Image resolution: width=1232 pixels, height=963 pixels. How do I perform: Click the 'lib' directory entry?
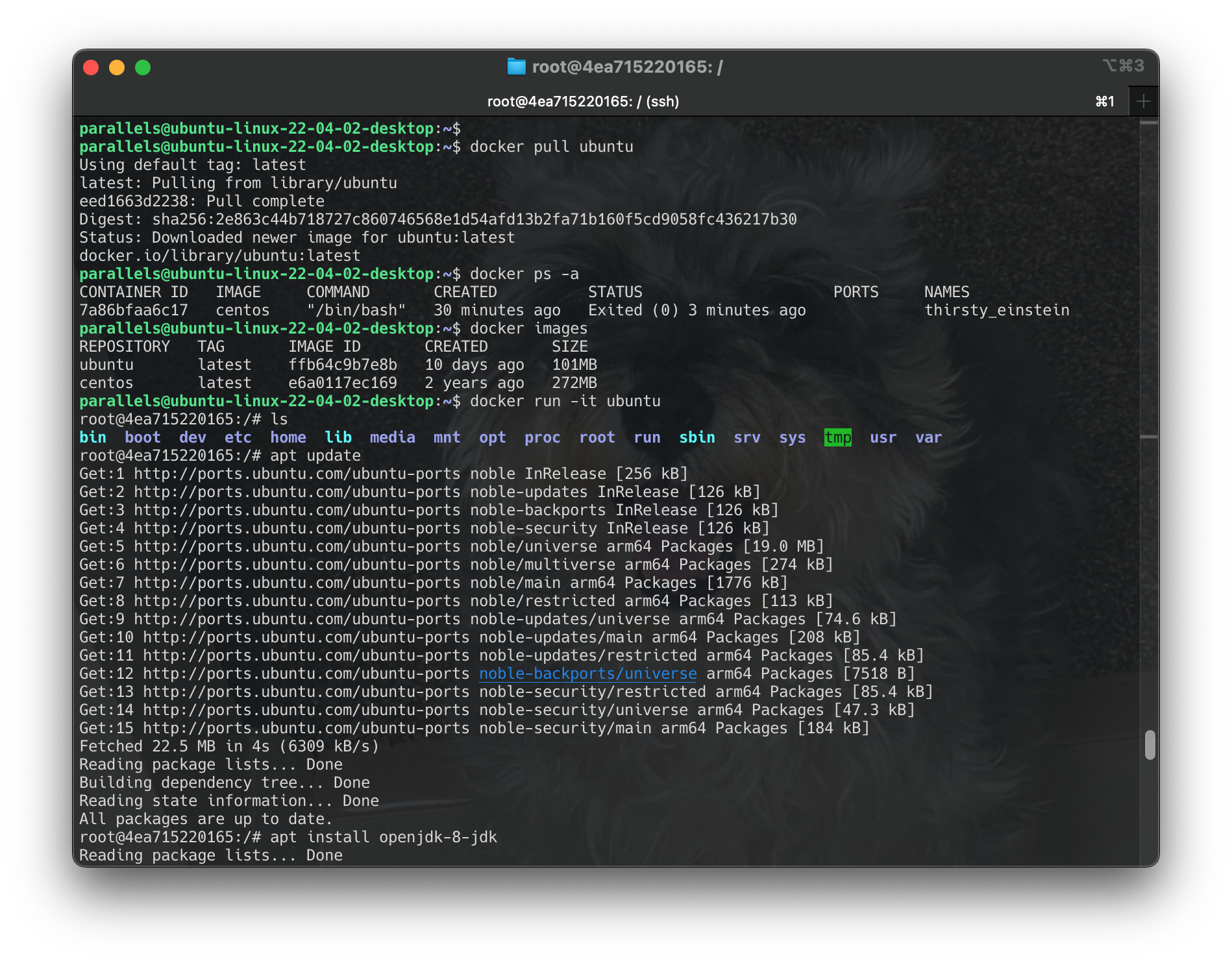(x=338, y=437)
